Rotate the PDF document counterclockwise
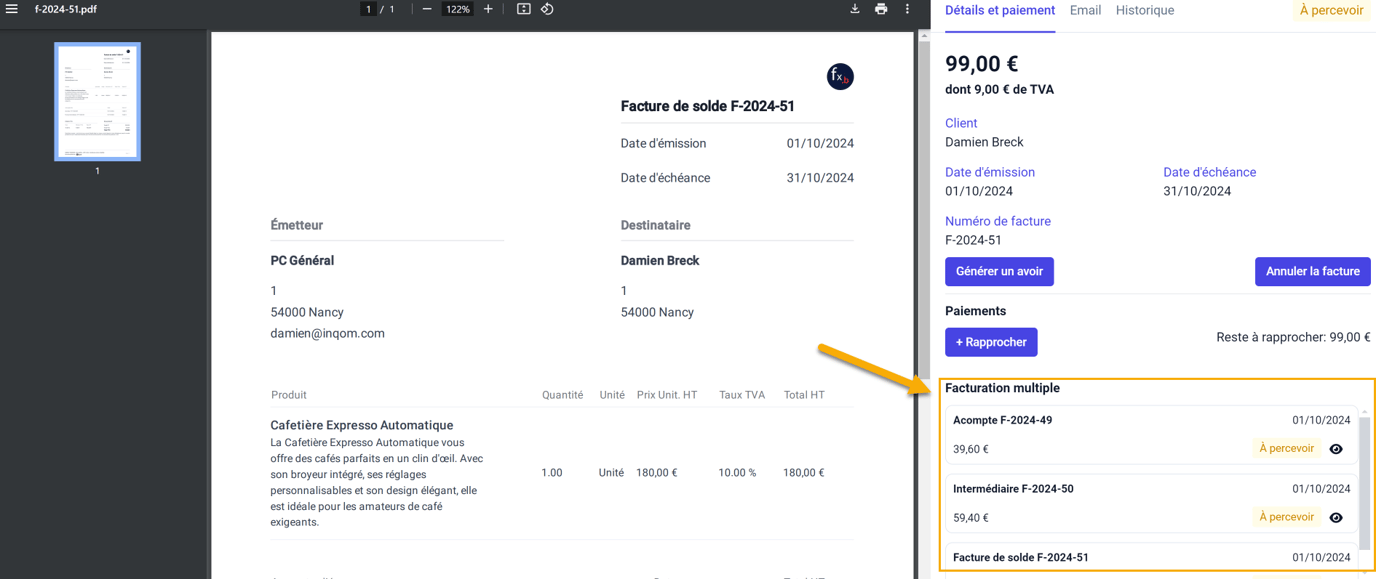The image size is (1376, 579). (x=547, y=9)
